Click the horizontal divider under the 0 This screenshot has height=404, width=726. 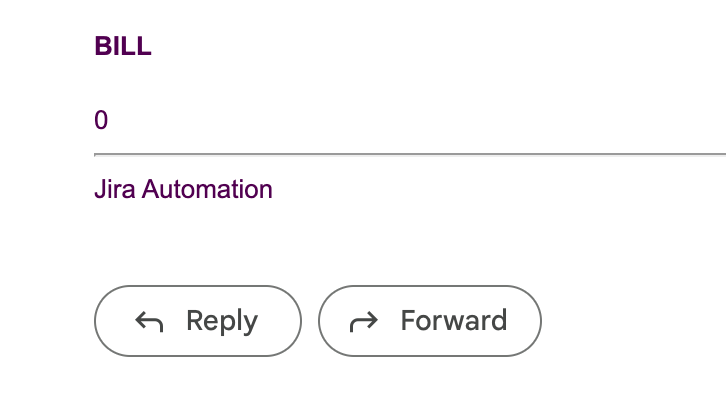(410, 155)
